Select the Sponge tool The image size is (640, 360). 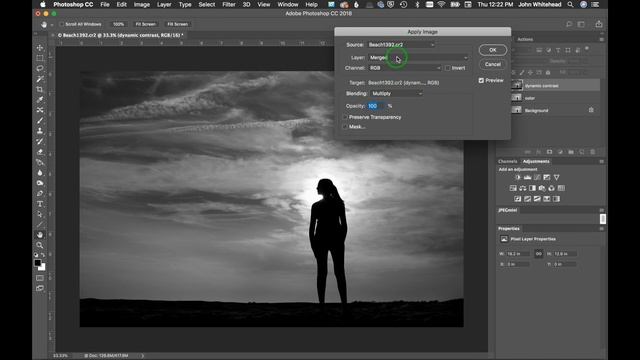40,183
